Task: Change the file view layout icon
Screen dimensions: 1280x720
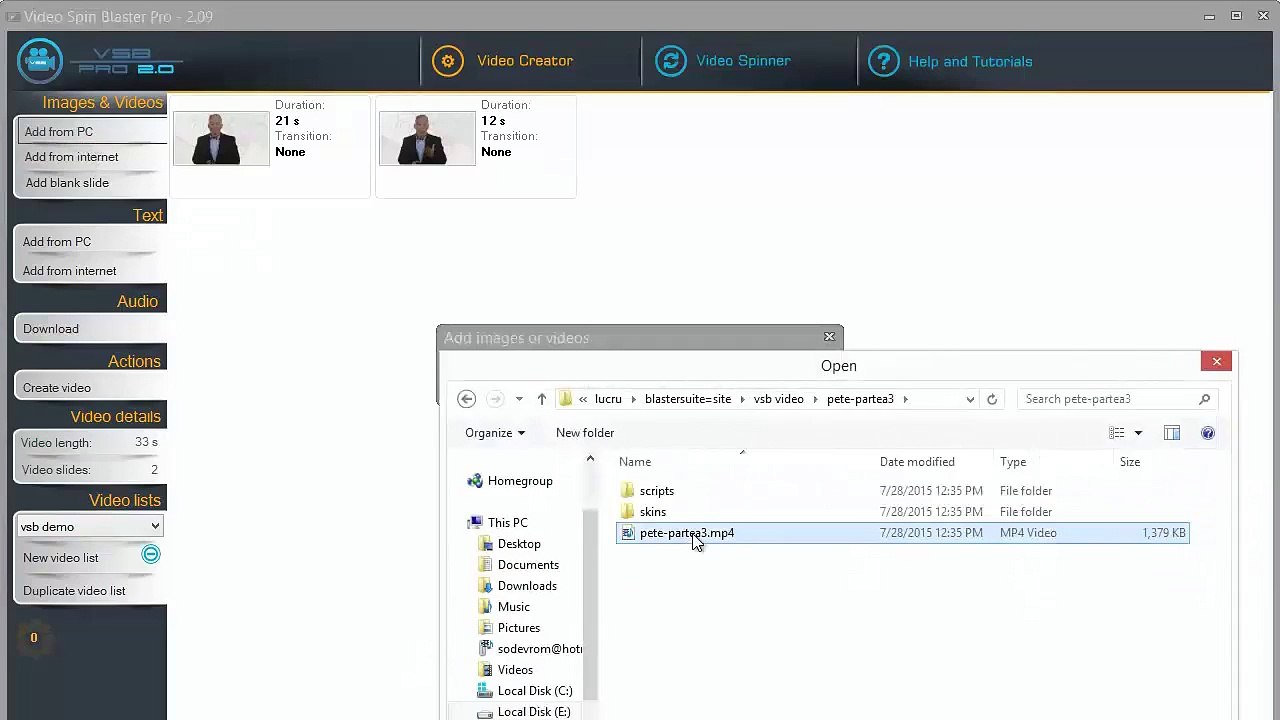Action: pos(1117,433)
